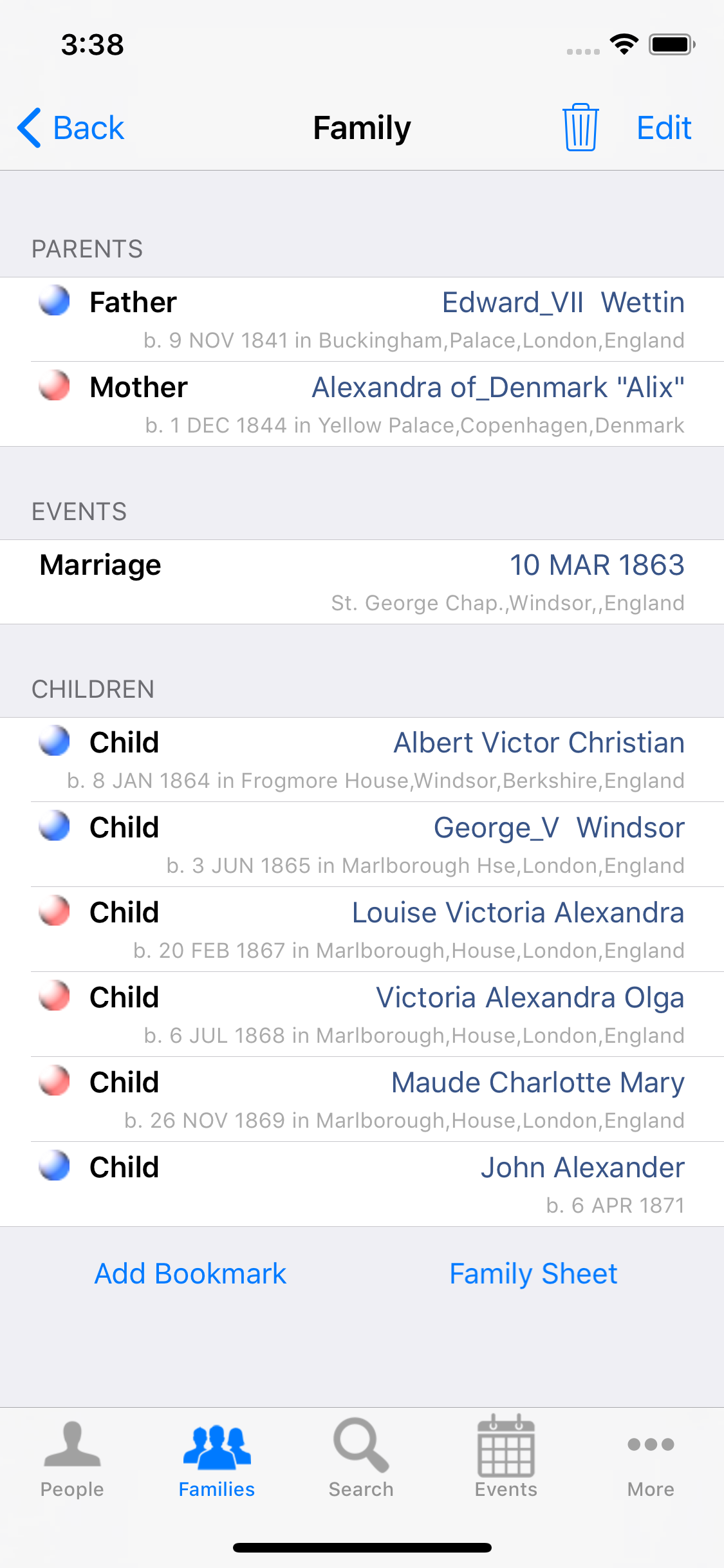724x1568 pixels.
Task: Tap Add Bookmark link
Action: point(190,1274)
